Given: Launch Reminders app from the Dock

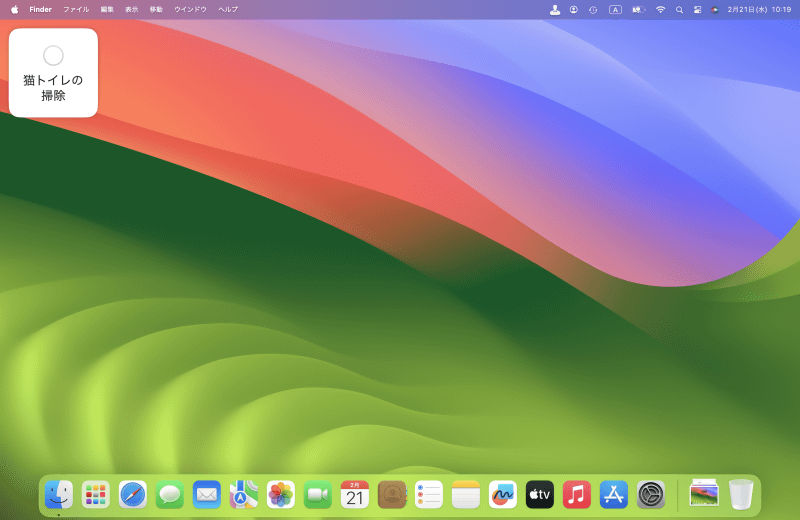Looking at the screenshot, I should point(429,494).
